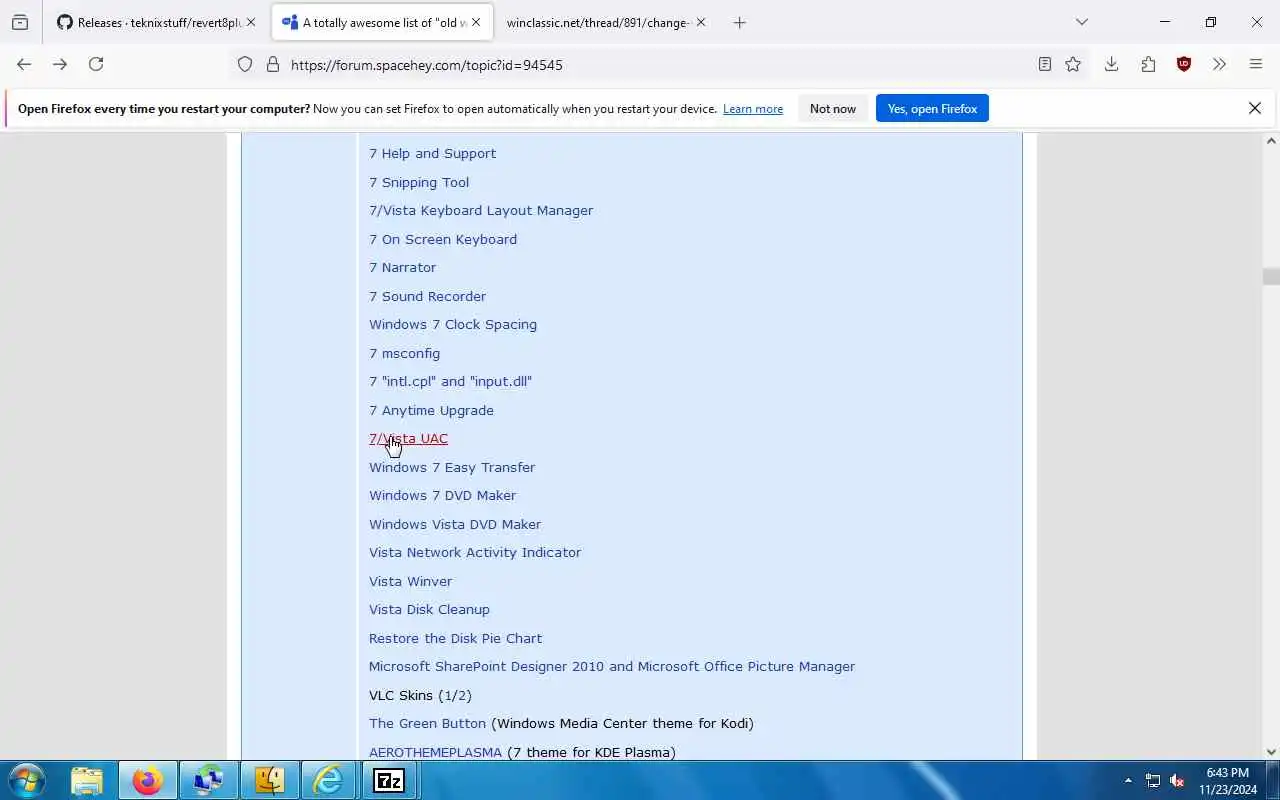Show more toolbar tools chevron
Image resolution: width=1280 pixels, height=800 pixels.
1219,64
